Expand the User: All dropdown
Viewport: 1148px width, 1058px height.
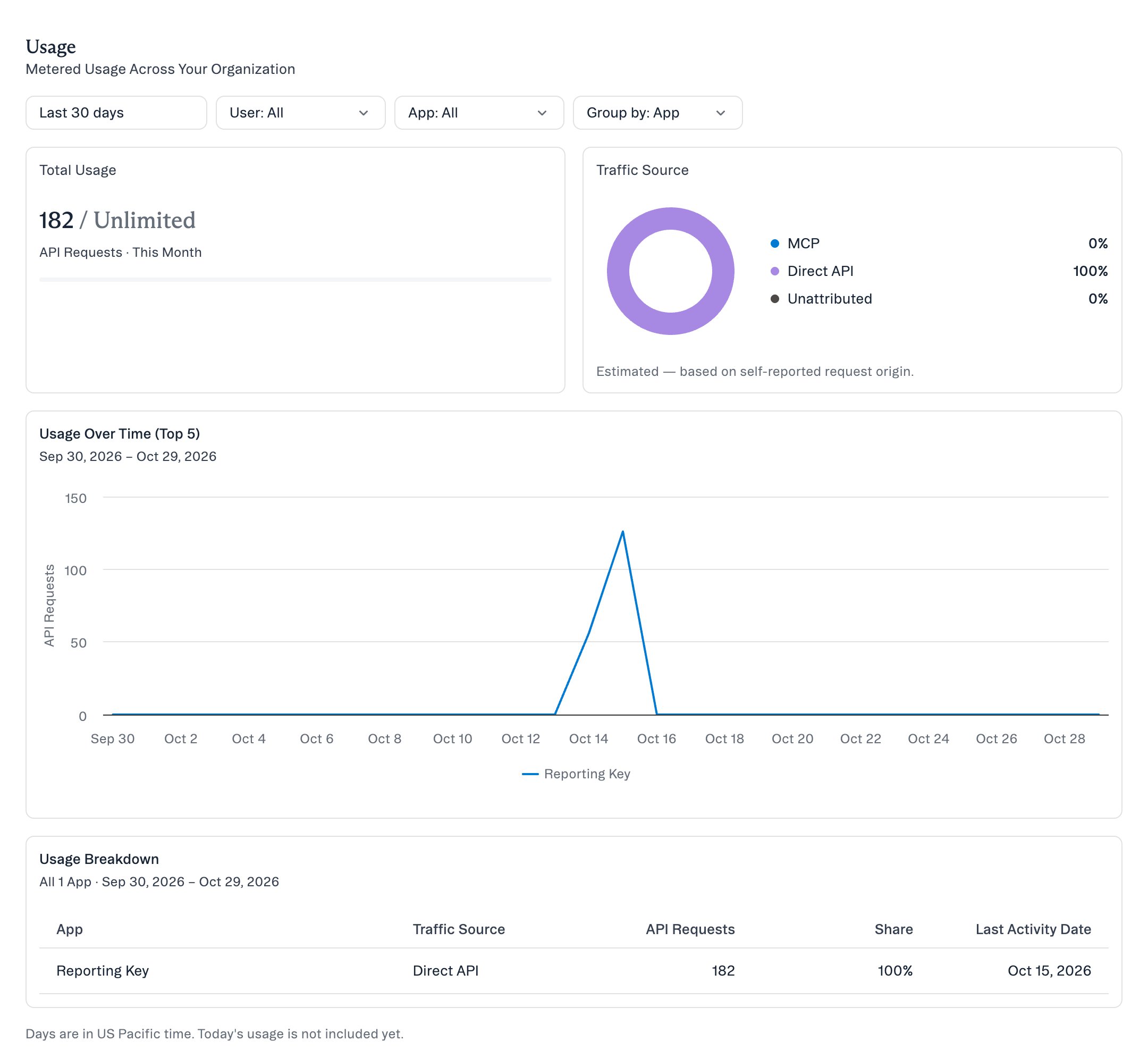pos(300,113)
